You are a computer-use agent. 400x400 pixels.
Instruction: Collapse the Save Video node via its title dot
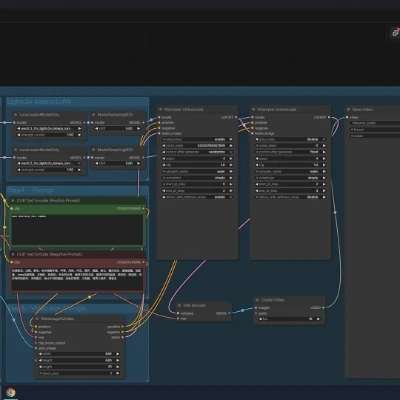[348, 109]
